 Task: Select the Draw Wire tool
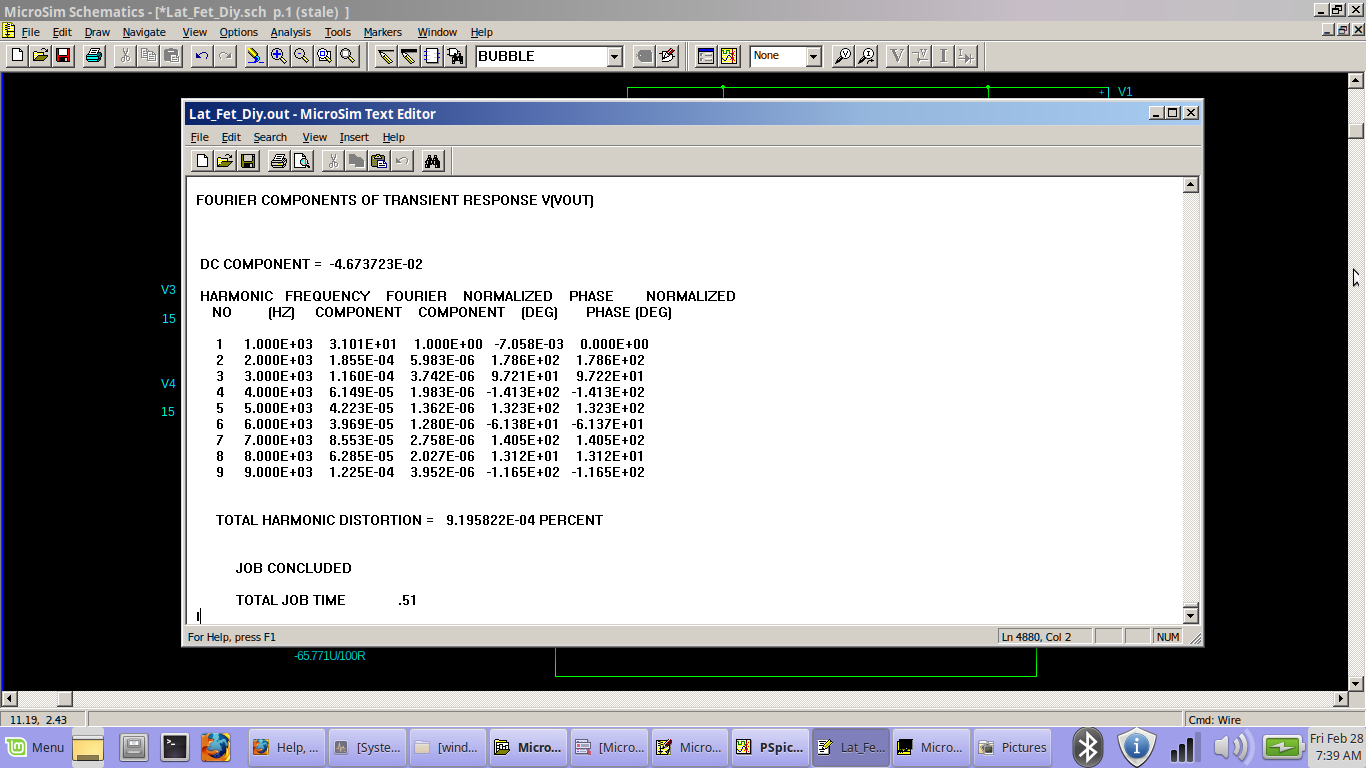coord(386,56)
